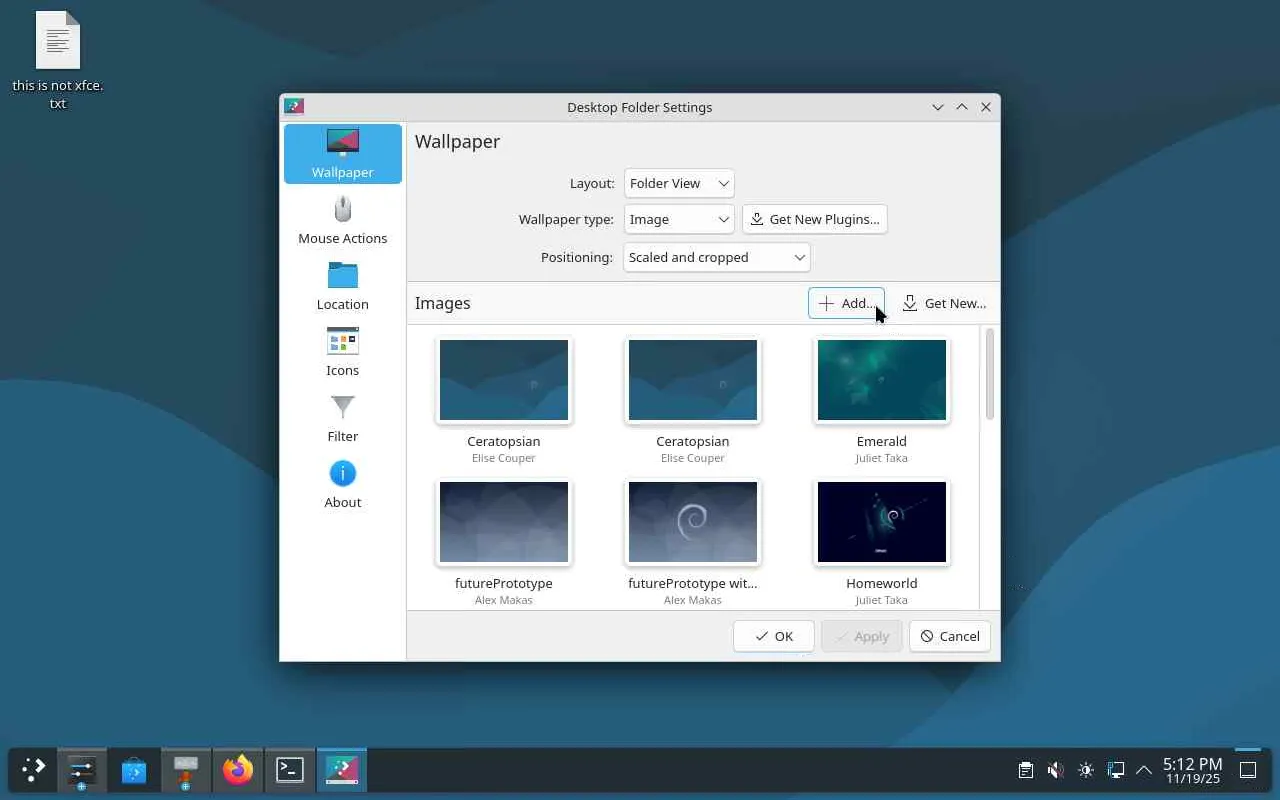Screen dimensions: 1280x800
Task: Open the Mouse Actions settings page
Action: click(342, 220)
